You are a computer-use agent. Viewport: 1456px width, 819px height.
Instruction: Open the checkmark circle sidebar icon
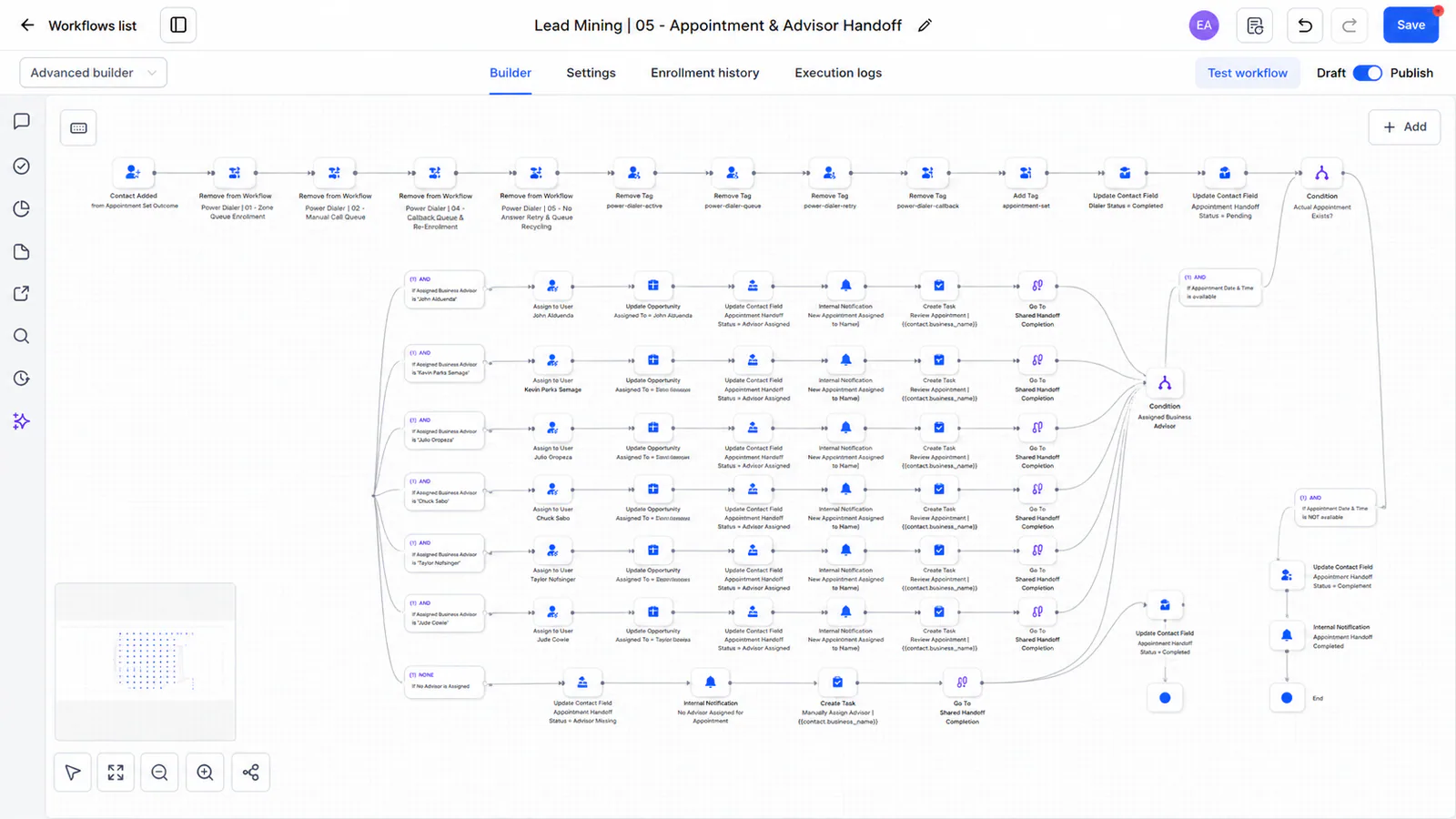point(22,166)
